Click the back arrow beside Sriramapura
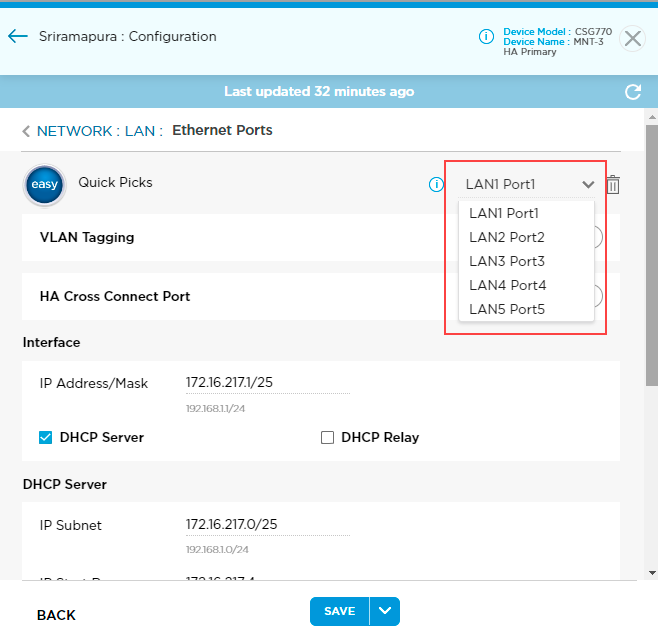This screenshot has height=642, width=658. tap(17, 37)
